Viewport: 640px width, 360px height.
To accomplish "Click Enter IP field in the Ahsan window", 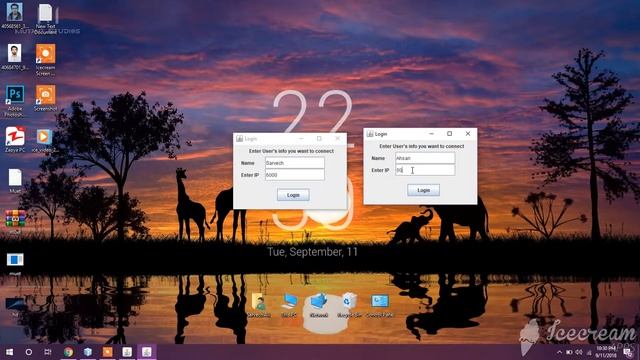I will coord(425,170).
